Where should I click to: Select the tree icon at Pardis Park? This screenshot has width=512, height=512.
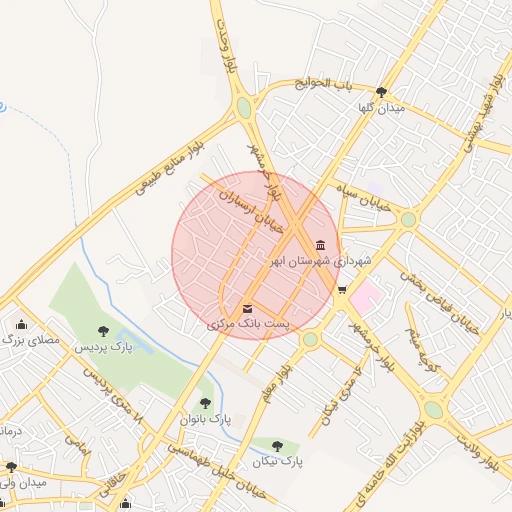point(103,331)
